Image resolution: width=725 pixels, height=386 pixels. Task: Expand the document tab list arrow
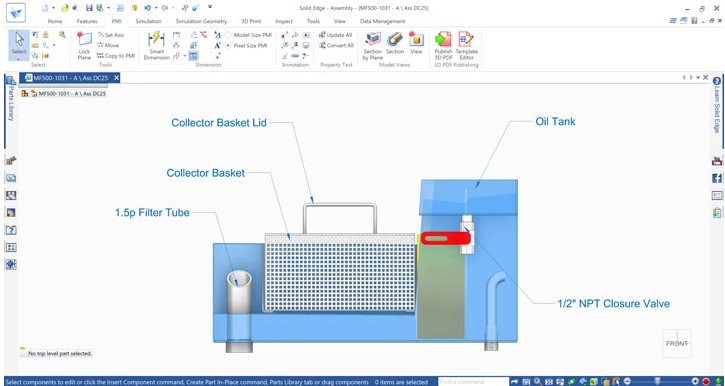point(698,78)
